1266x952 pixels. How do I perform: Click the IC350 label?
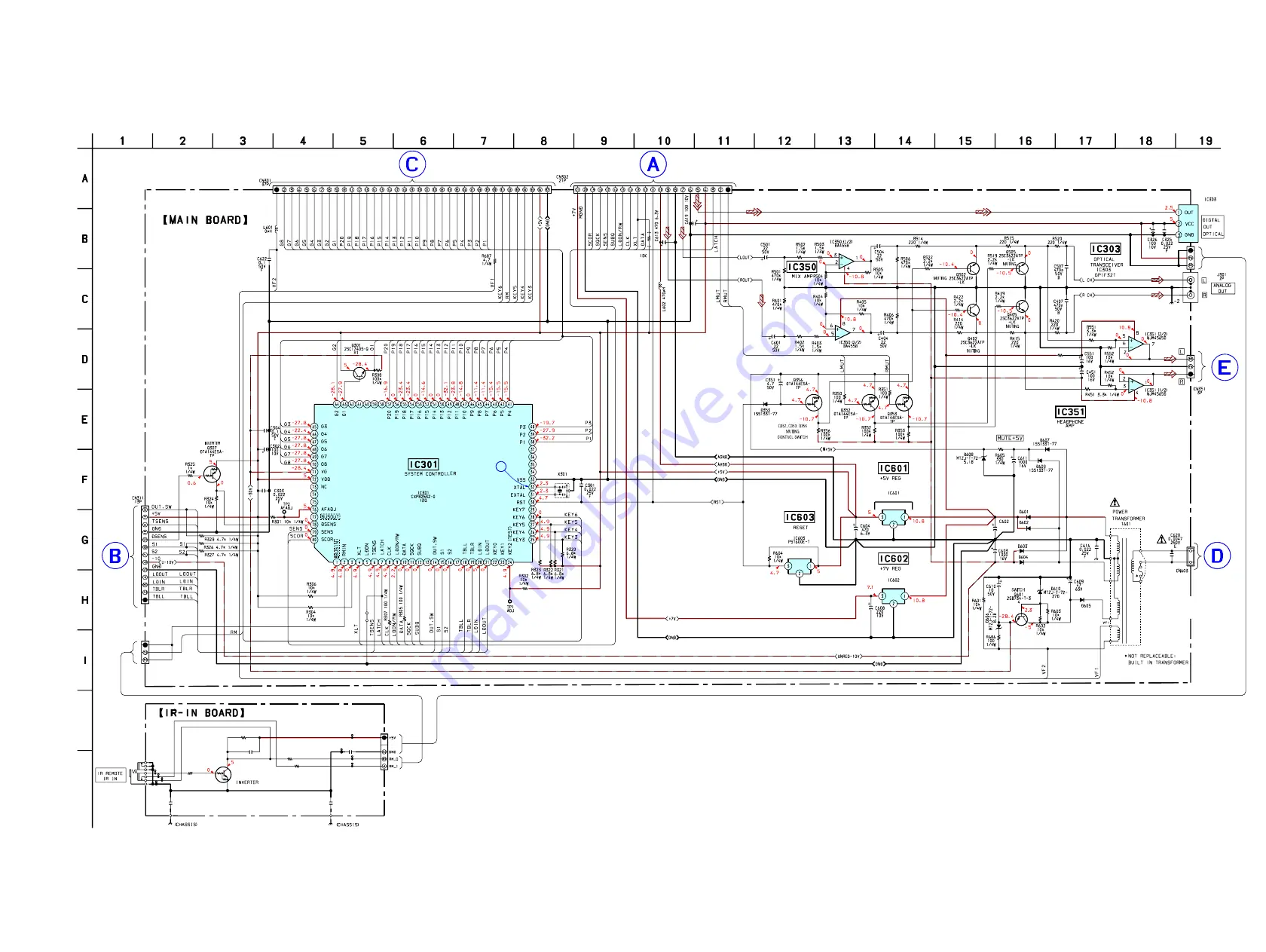(802, 267)
